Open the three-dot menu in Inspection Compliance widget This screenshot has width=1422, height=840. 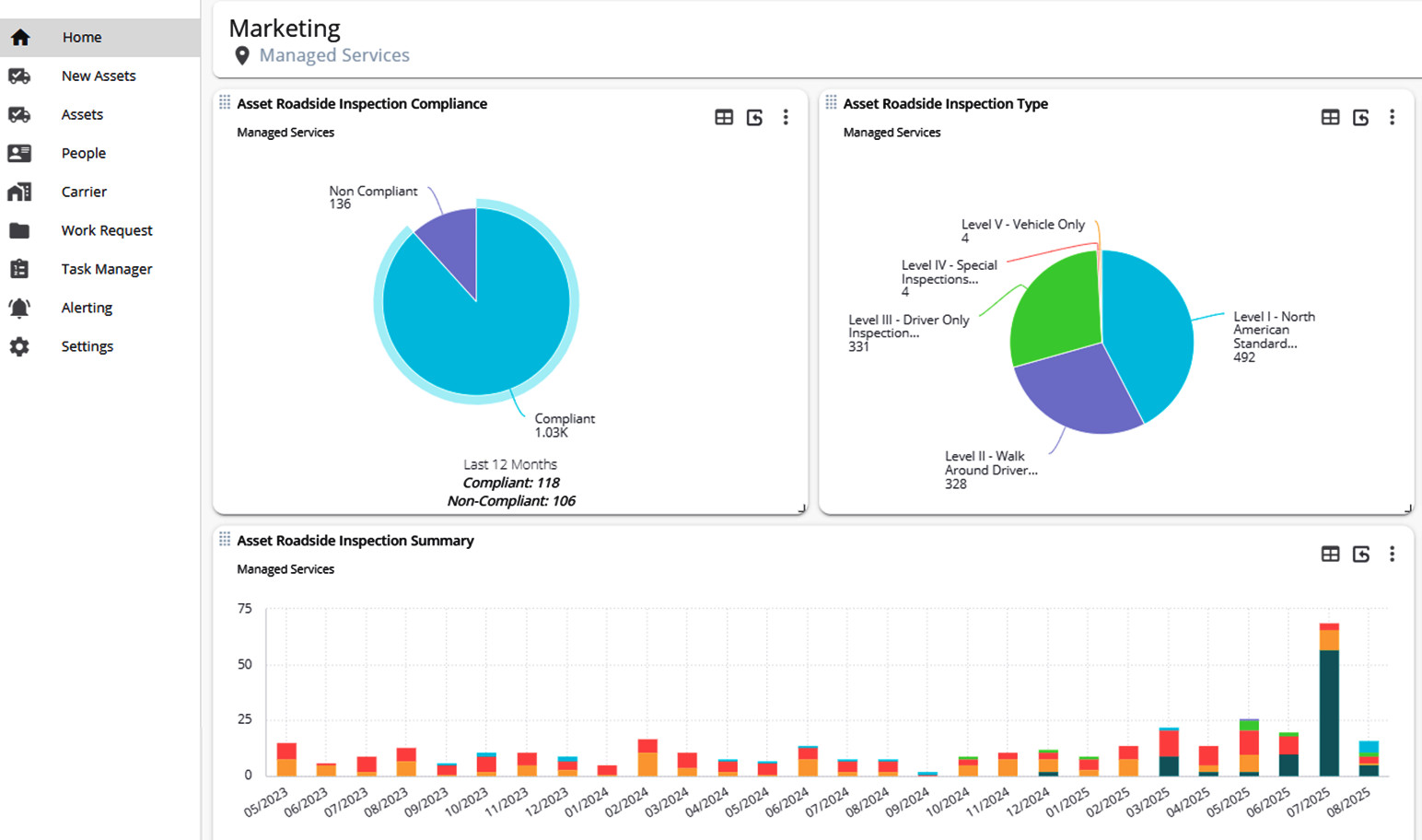tap(786, 117)
